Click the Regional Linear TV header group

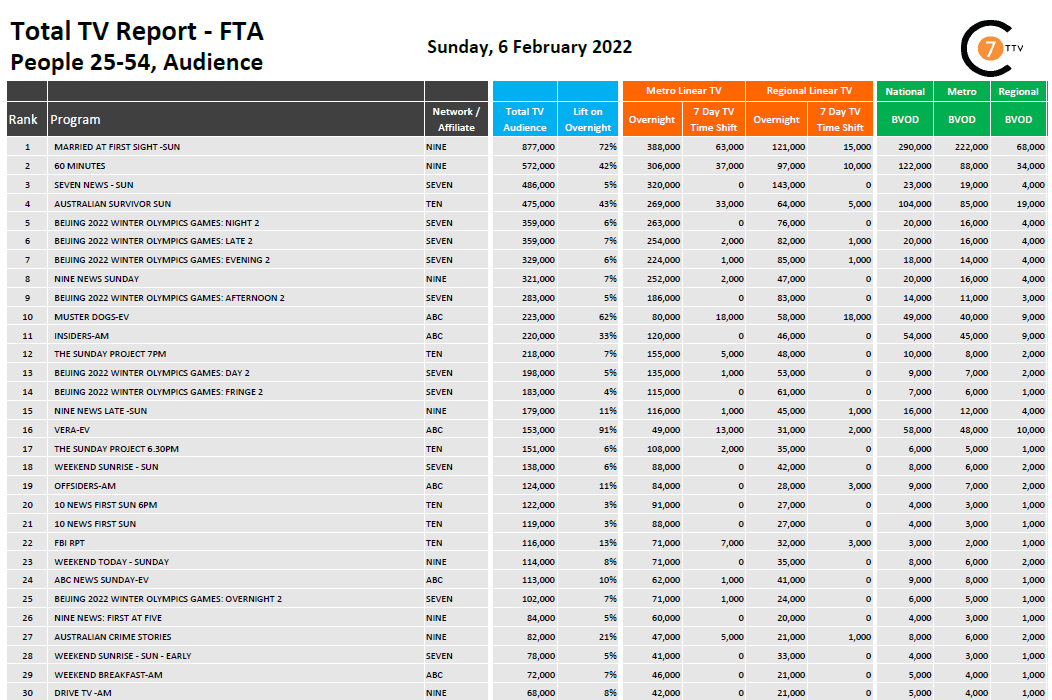(809, 91)
